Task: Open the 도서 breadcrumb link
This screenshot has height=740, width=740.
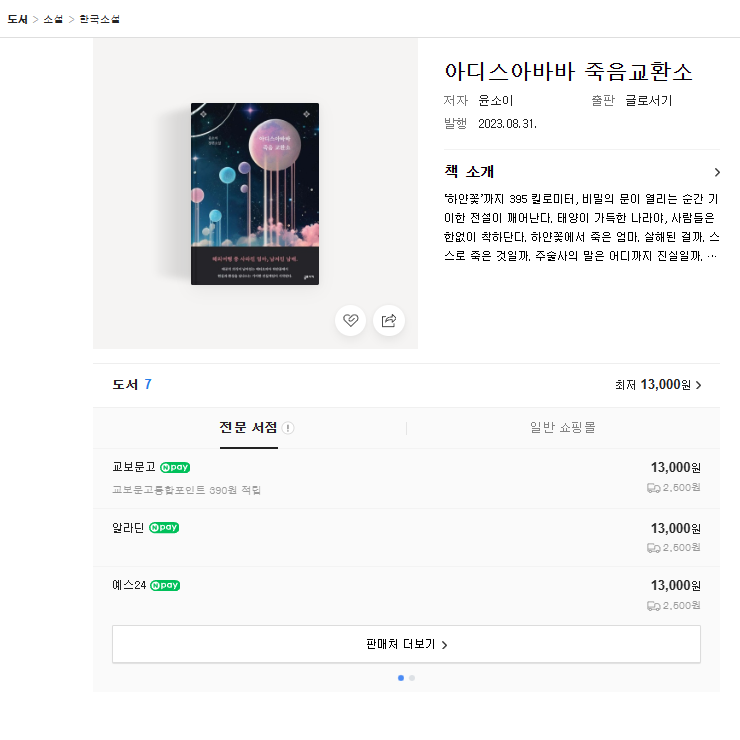Action: [17, 19]
